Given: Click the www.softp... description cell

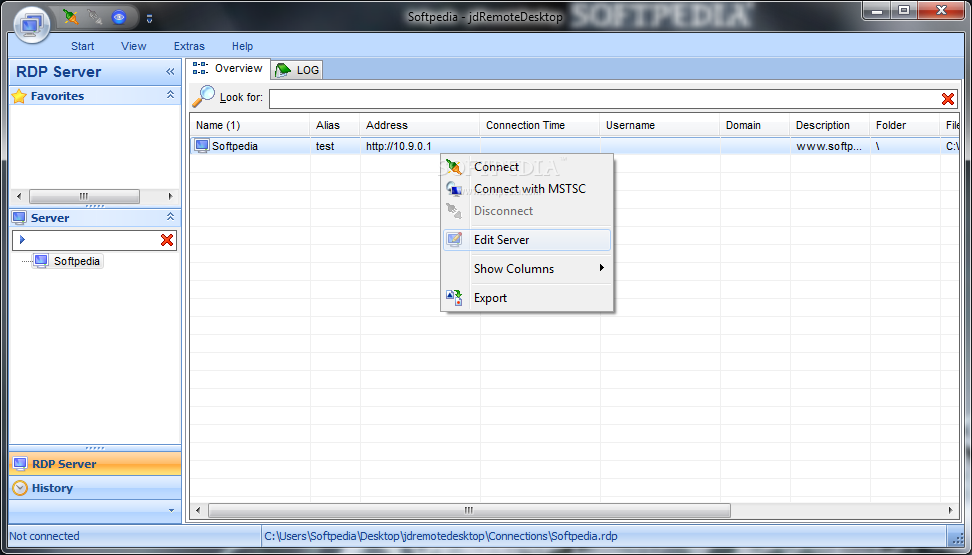Looking at the screenshot, I should [829, 146].
